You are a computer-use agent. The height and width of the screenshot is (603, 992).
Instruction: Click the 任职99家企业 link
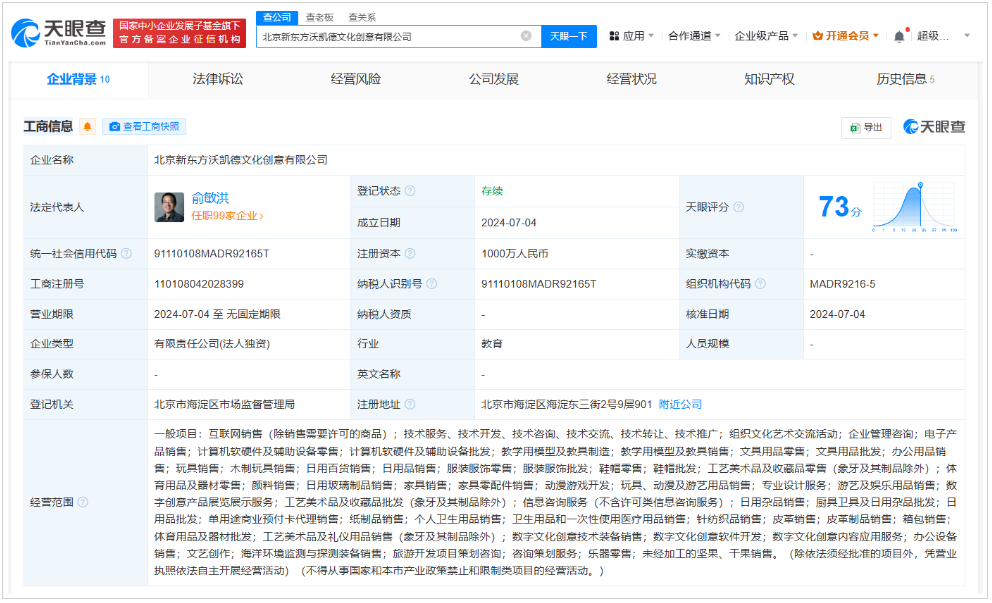click(227, 216)
